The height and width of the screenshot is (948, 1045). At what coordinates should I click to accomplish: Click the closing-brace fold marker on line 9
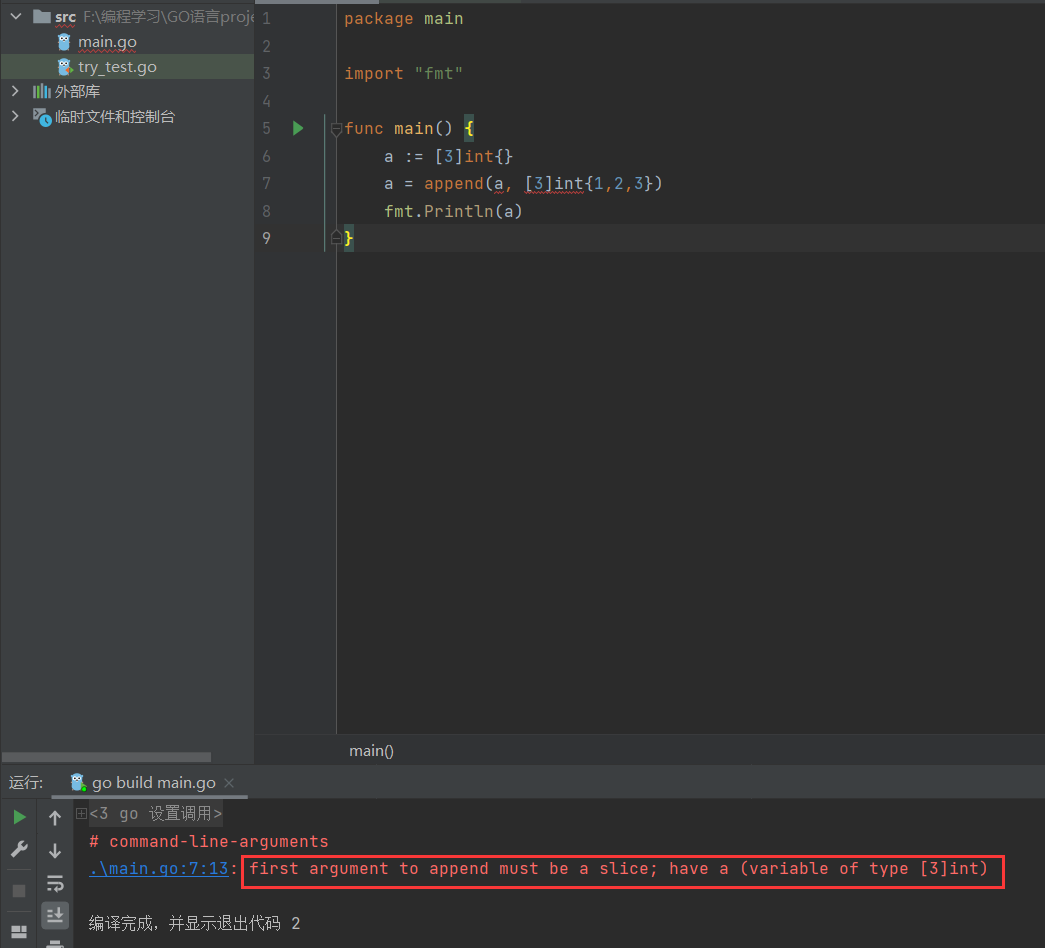point(337,237)
